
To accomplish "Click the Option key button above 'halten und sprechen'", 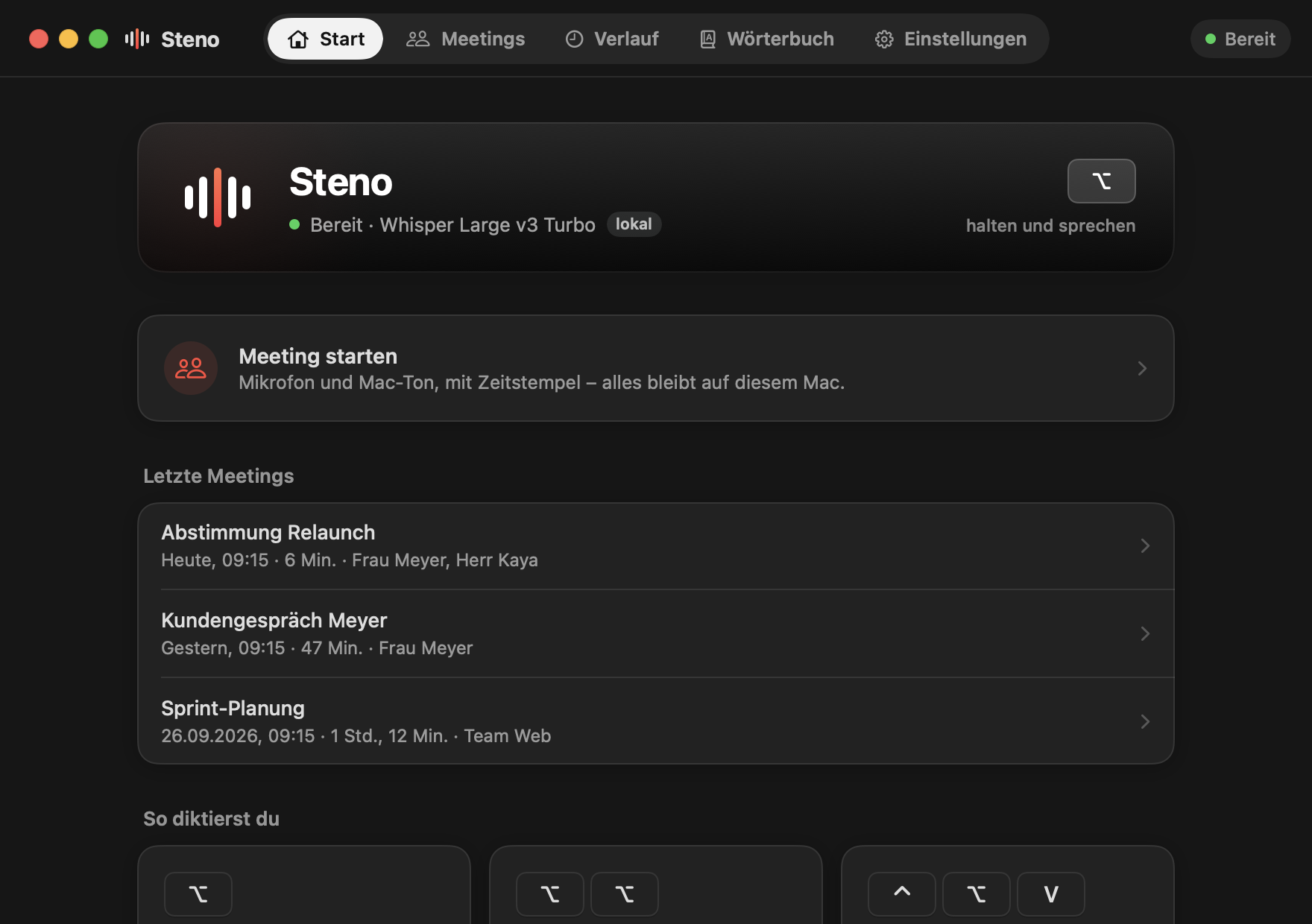I will pos(1101,181).
